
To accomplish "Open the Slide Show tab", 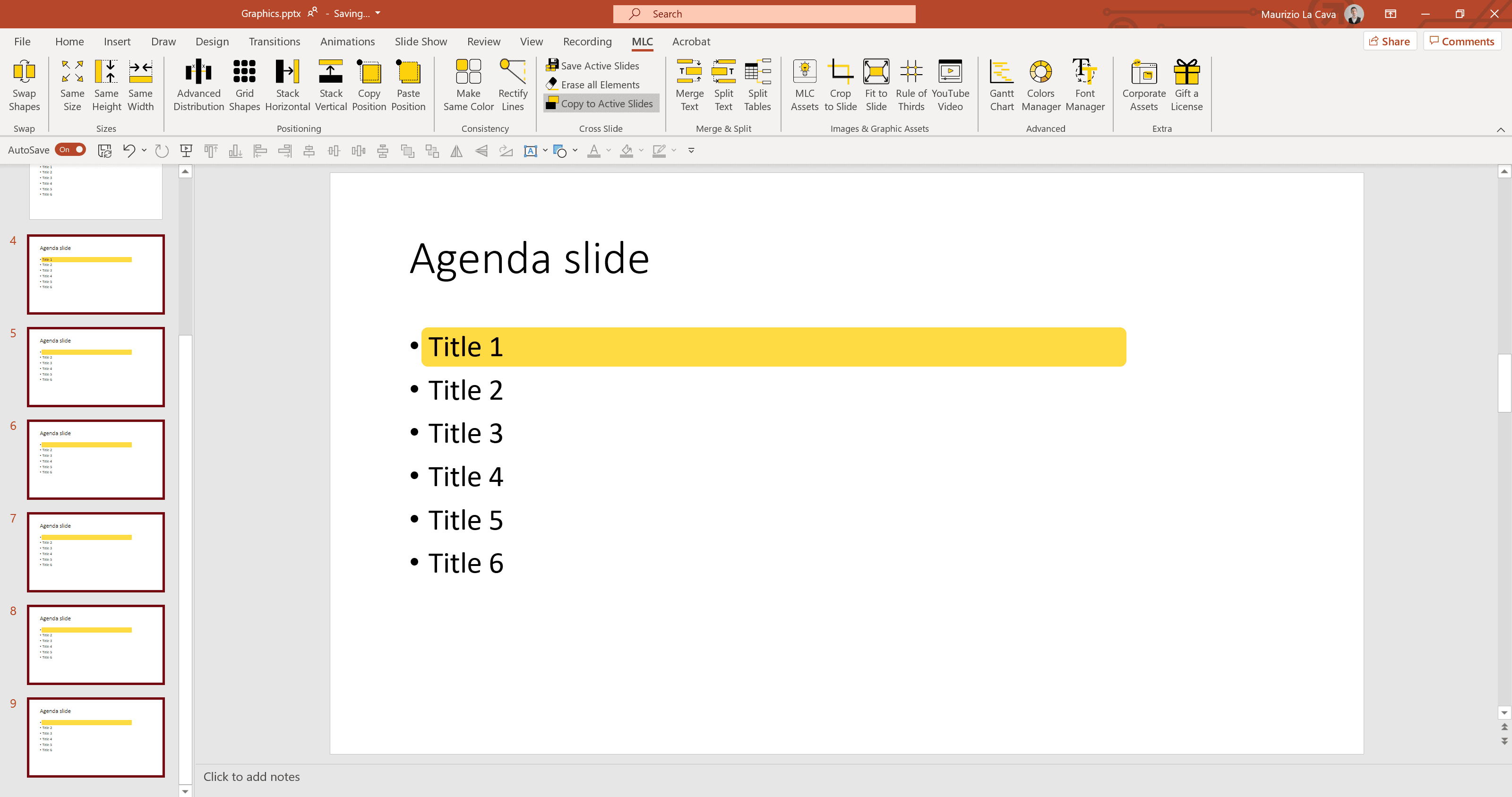I will (x=420, y=42).
